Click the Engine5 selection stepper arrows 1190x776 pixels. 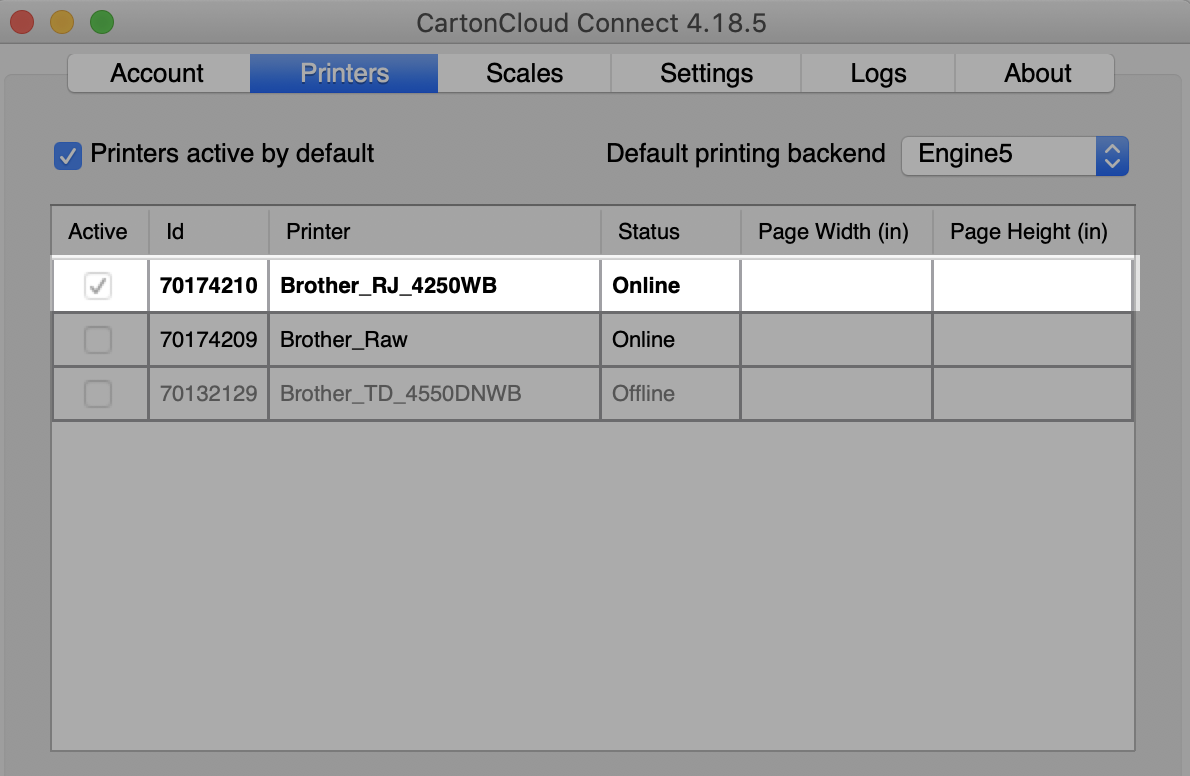coord(1112,156)
